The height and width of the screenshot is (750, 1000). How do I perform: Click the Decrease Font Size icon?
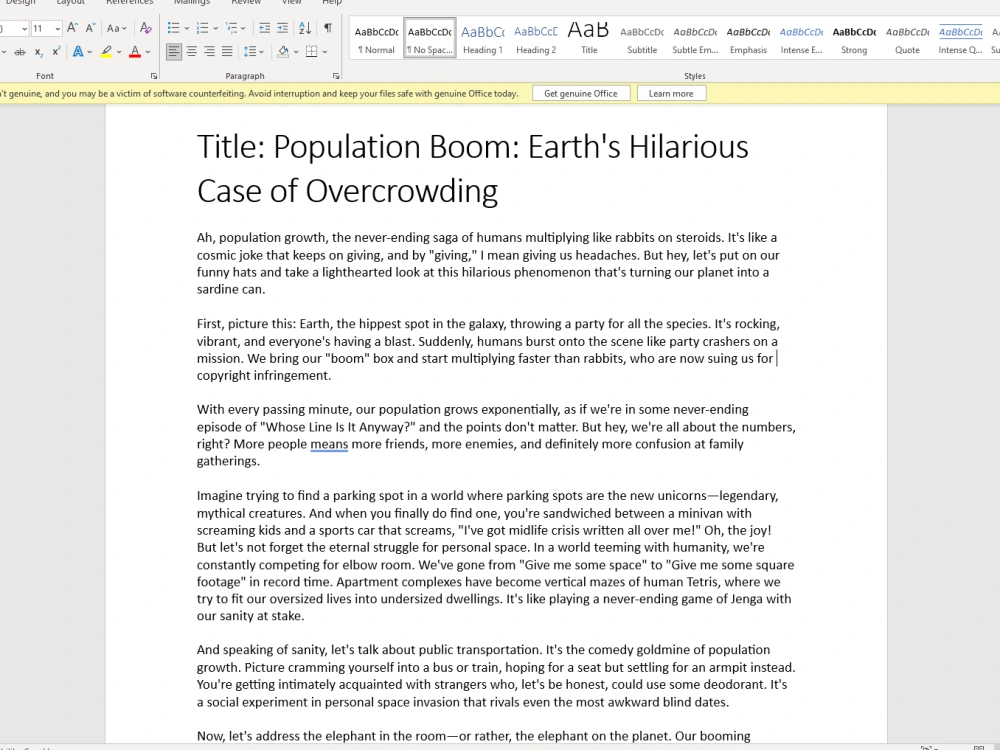(x=90, y=28)
